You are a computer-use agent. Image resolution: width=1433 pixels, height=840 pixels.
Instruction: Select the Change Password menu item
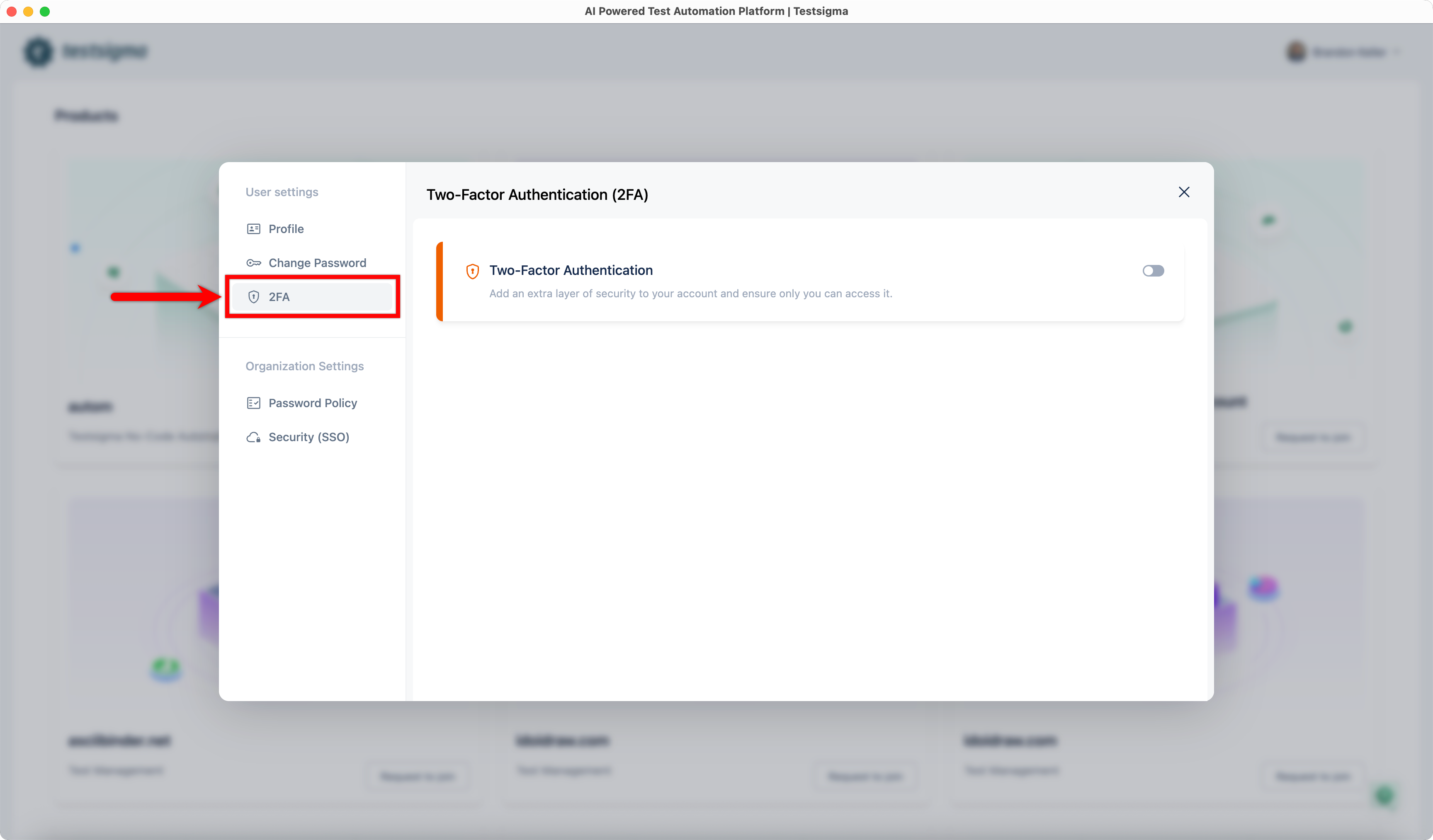[x=317, y=263]
